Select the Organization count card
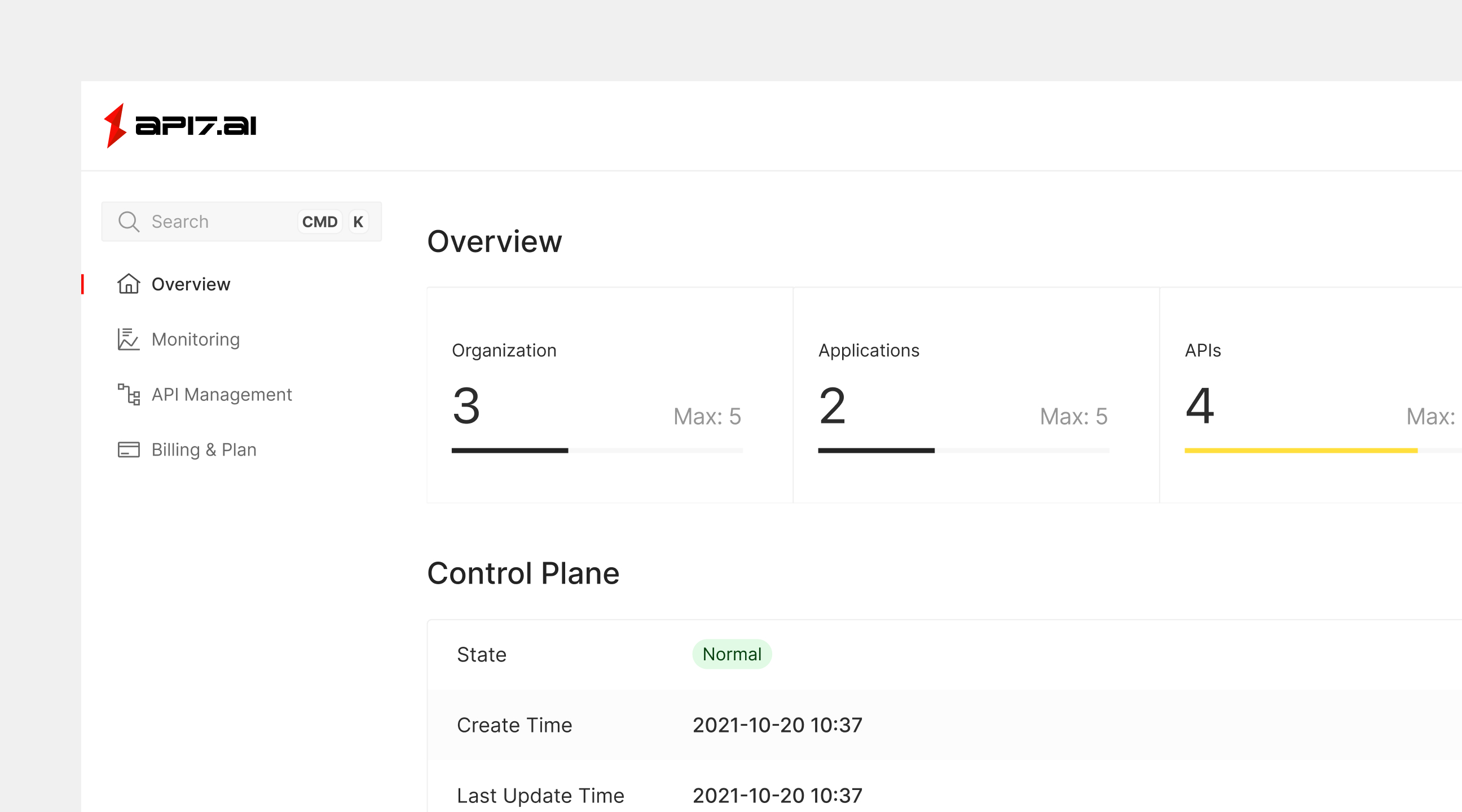Viewport: 1462px width, 812px height. pos(610,395)
